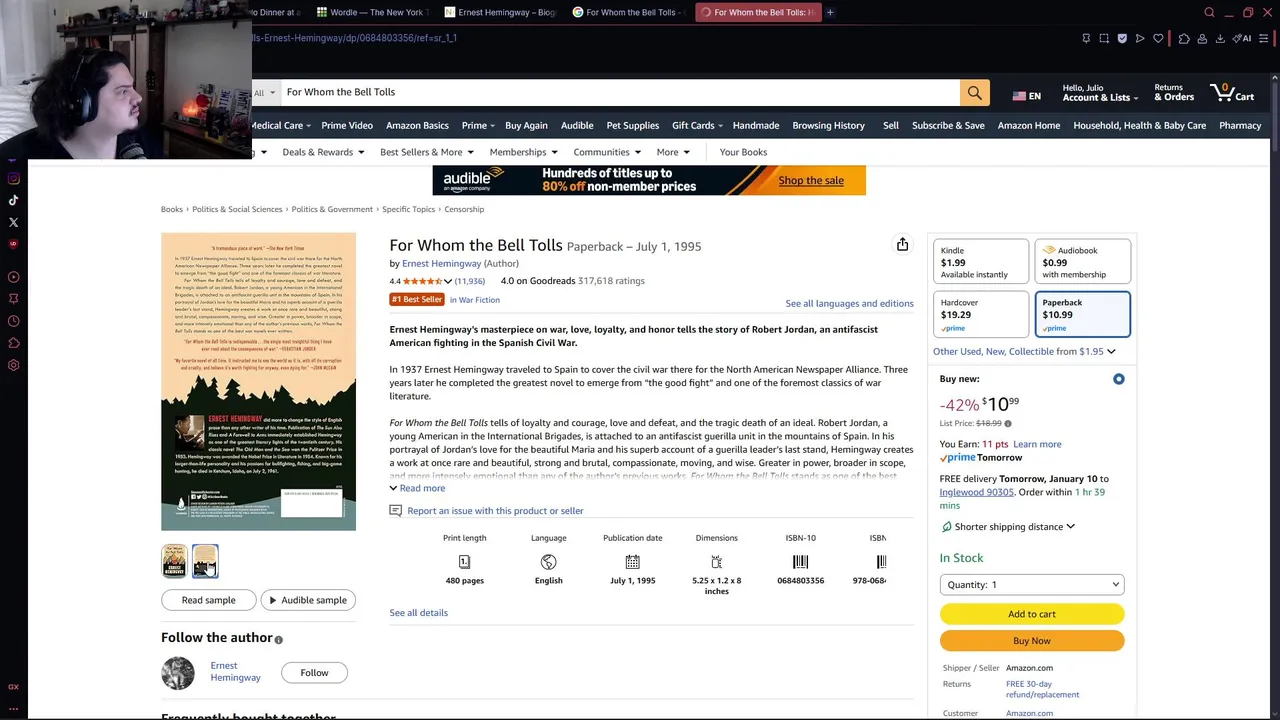1280x720 pixels.
Task: Select the back cover thumbnail
Action: click(205, 561)
